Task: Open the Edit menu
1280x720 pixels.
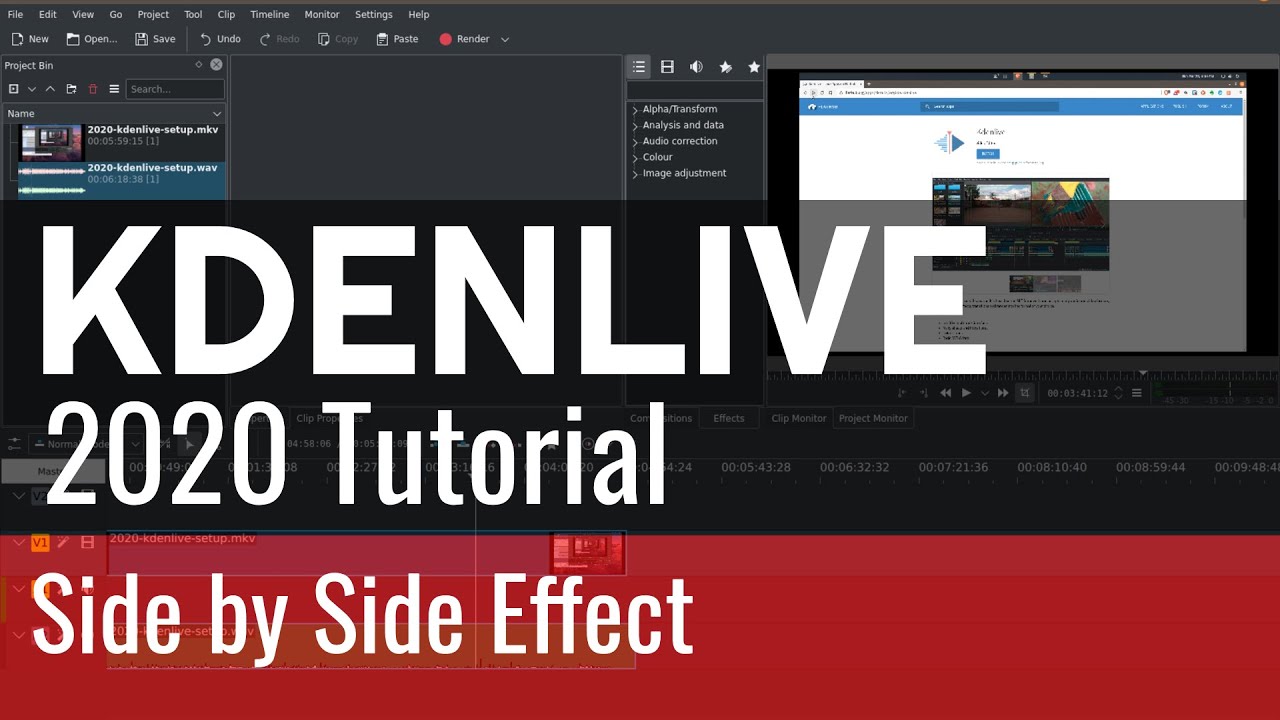Action: pos(47,14)
